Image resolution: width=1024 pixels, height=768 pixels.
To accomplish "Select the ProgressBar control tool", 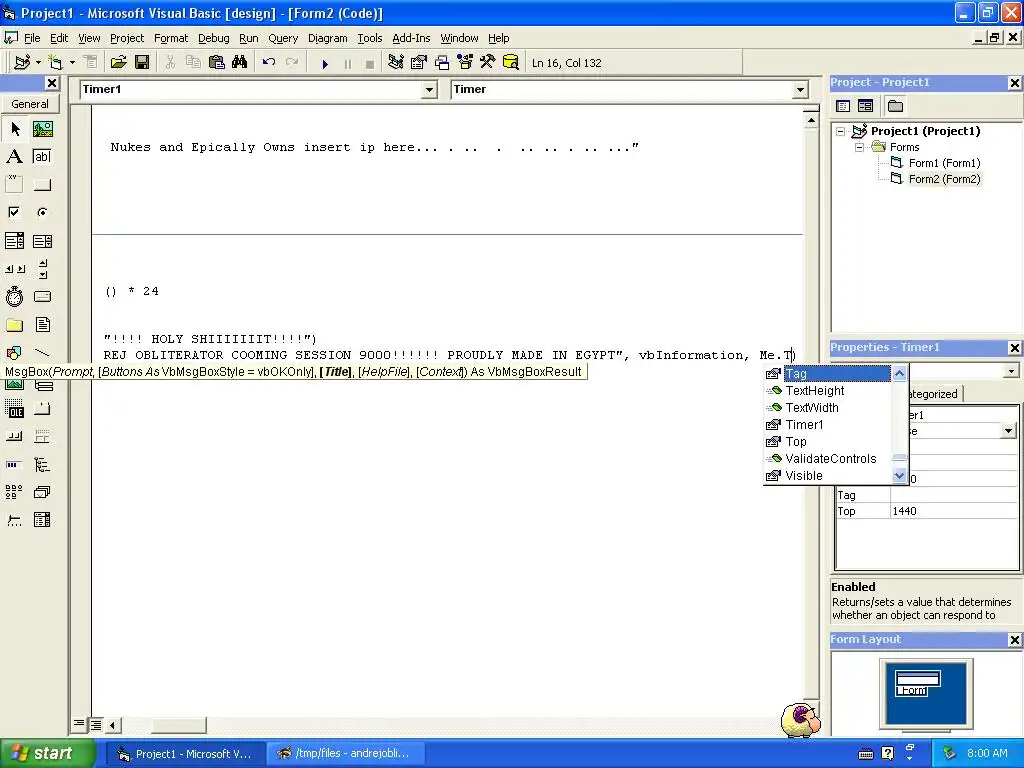I will 14,464.
